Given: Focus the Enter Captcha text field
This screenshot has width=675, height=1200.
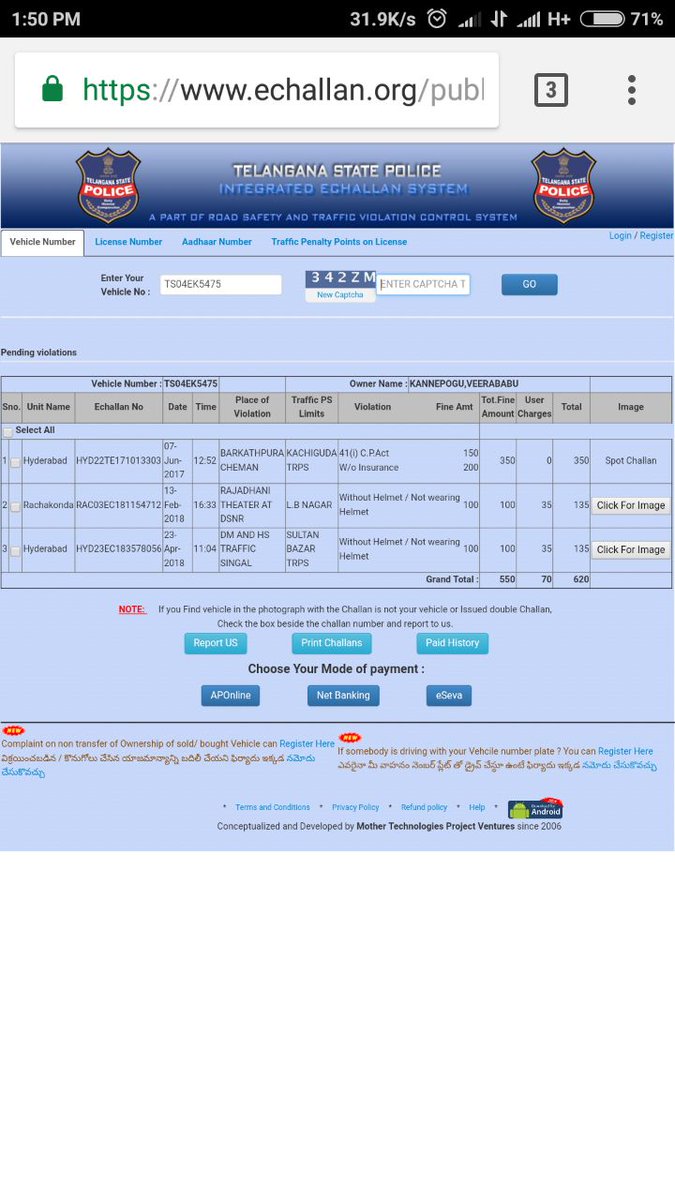Looking at the screenshot, I should point(423,284).
